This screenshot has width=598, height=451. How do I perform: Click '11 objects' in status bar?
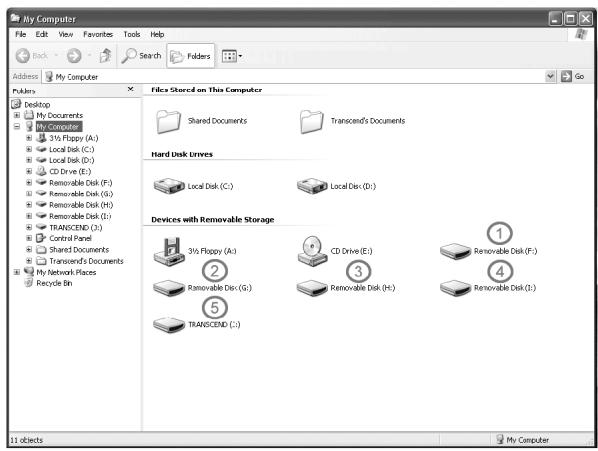pyautogui.click(x=27, y=440)
